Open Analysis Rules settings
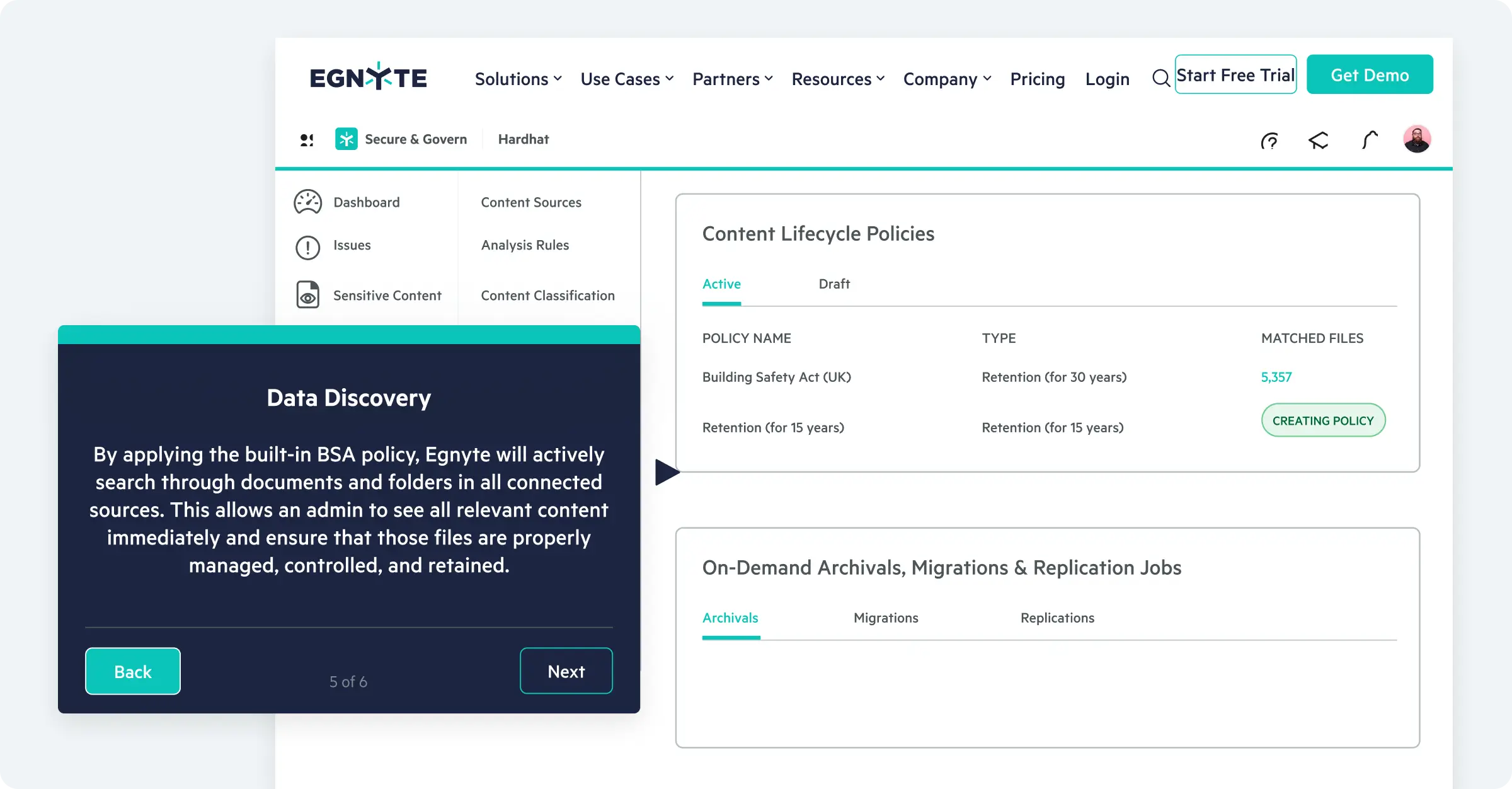1512x789 pixels. pos(525,245)
